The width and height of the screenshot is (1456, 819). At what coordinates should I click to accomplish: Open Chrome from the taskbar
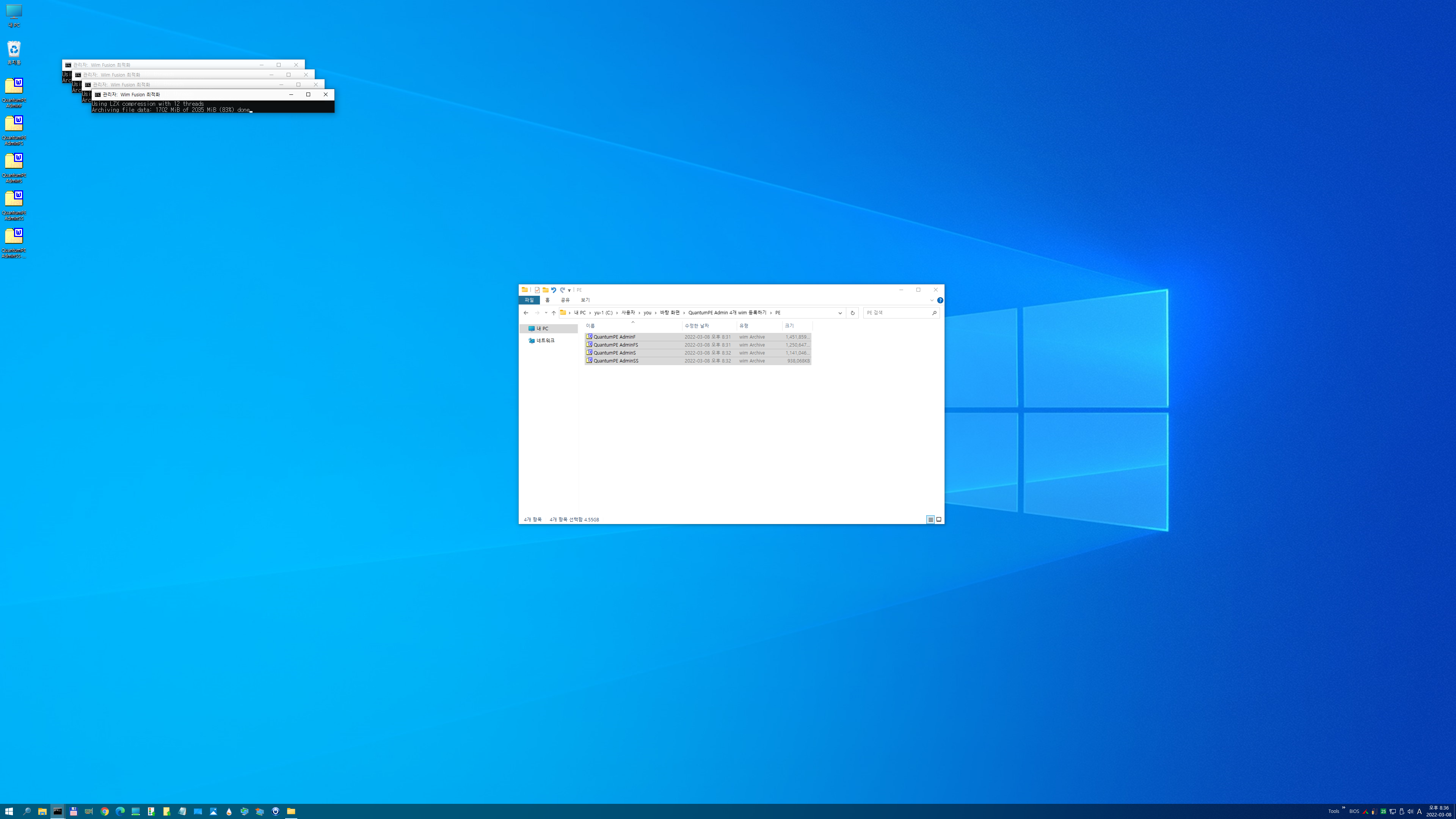[105, 811]
